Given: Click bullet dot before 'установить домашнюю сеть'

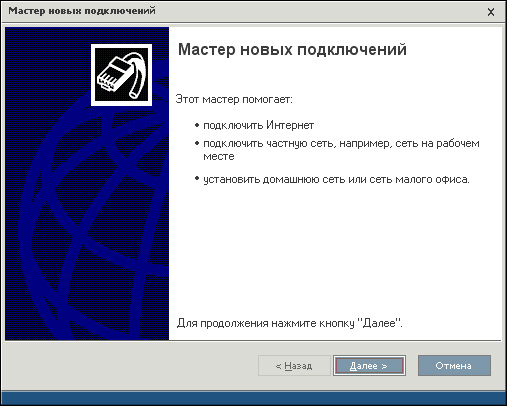Looking at the screenshot, I should pos(197,179).
